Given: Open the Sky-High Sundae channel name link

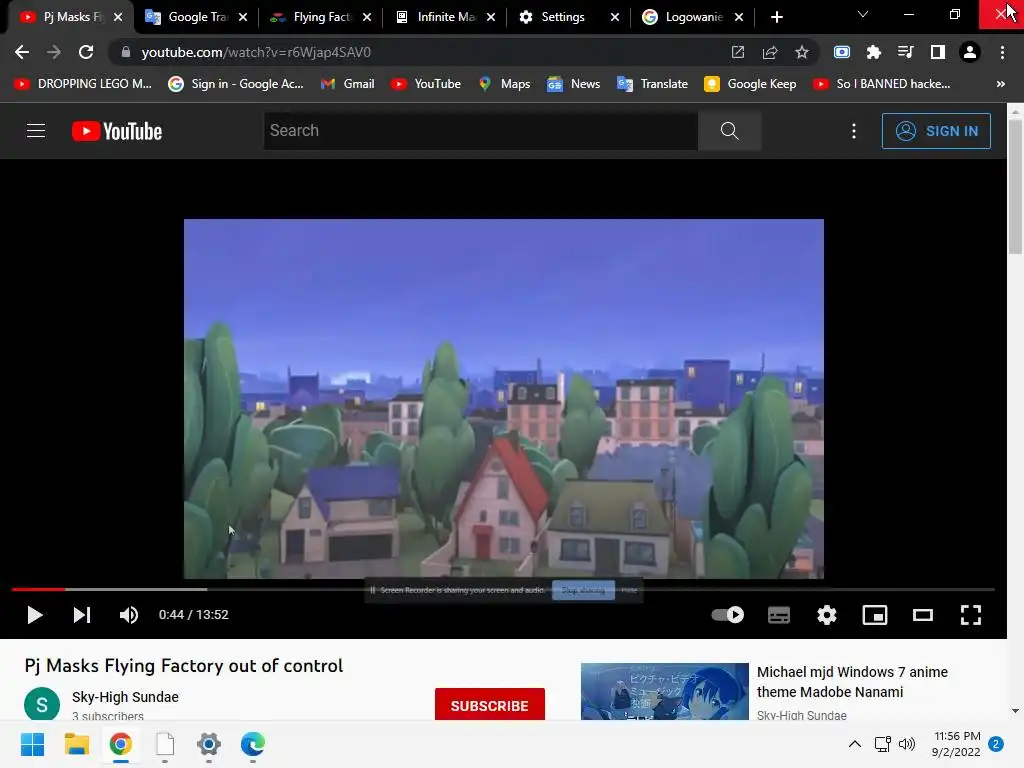Looking at the screenshot, I should (125, 697).
